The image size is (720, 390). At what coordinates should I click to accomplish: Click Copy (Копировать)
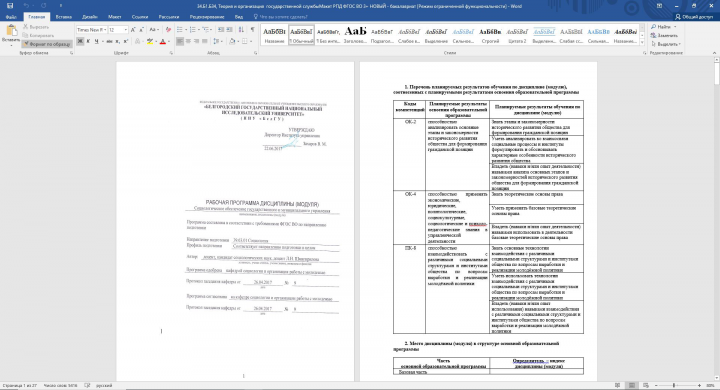tap(39, 35)
